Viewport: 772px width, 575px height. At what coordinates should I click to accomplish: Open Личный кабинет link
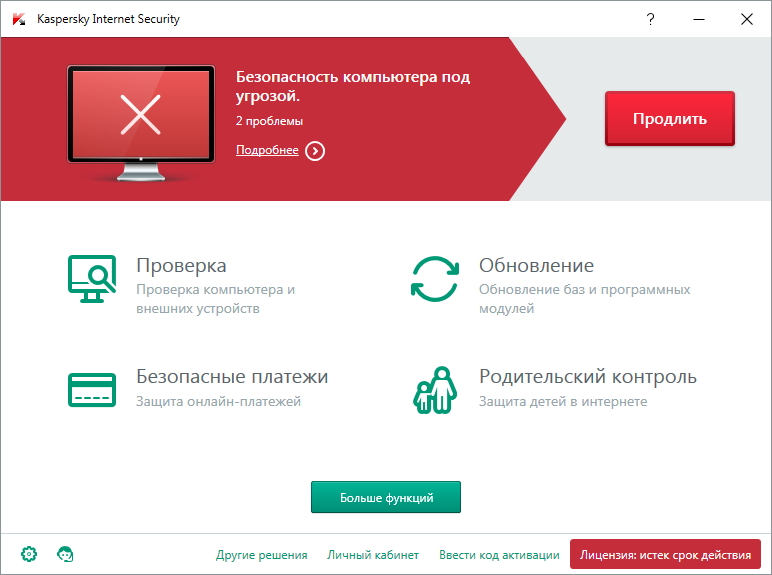point(373,555)
